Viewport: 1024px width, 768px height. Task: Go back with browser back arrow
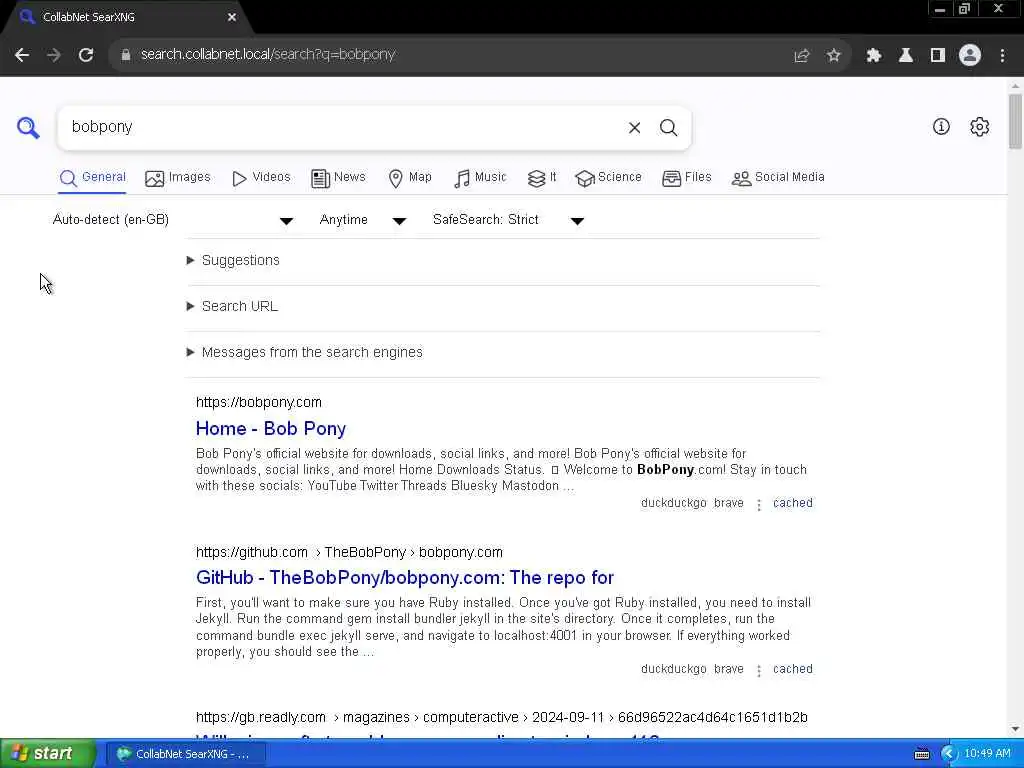[x=22, y=55]
